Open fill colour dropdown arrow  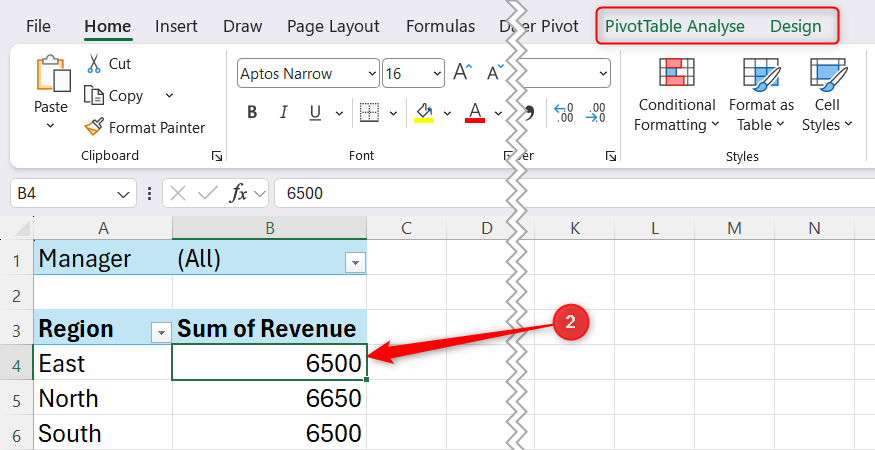[x=447, y=113]
